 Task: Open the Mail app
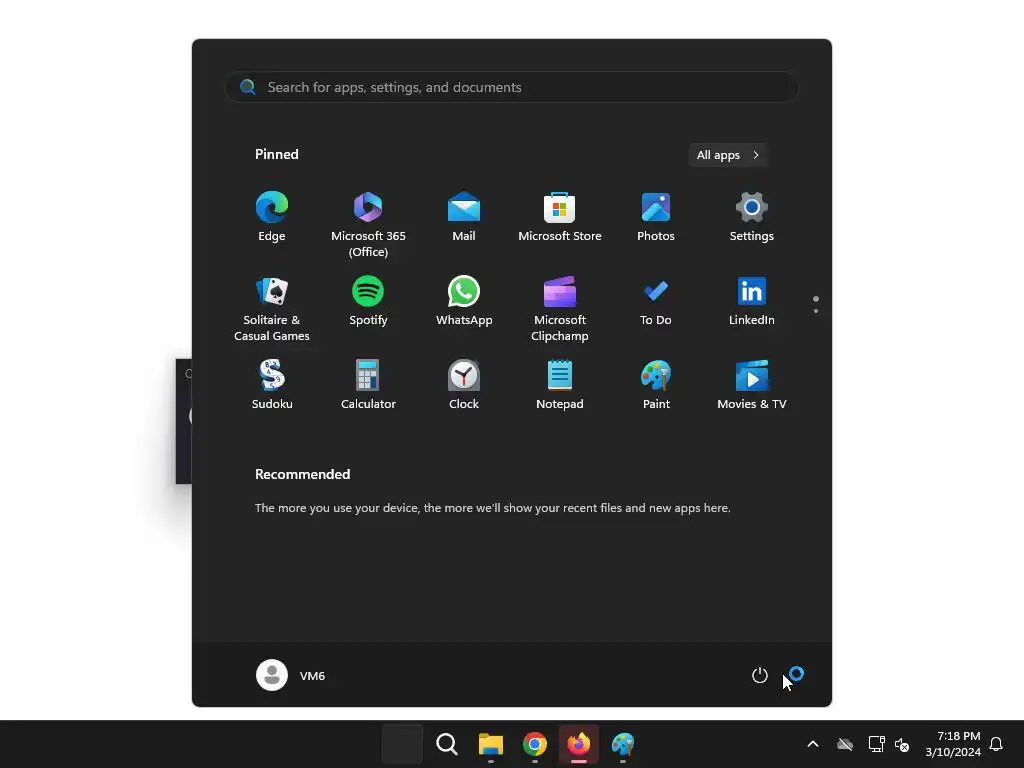tap(464, 217)
